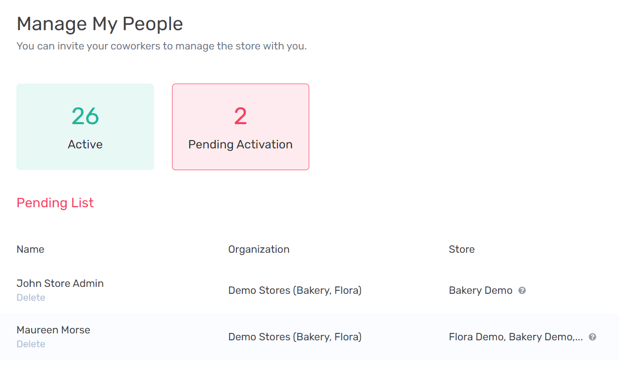Click Demo Stores organization in Maureen's row
Screen dimensions: 619x368
click(295, 337)
